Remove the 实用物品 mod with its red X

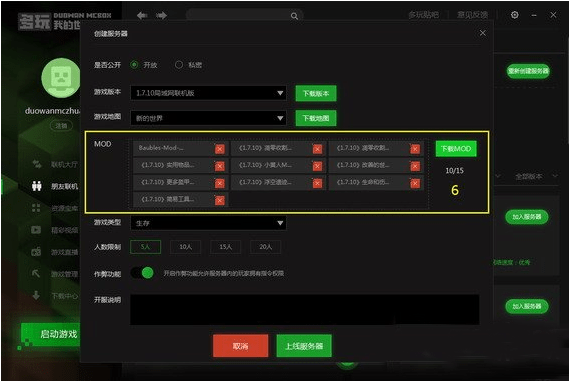pyautogui.click(x=220, y=166)
